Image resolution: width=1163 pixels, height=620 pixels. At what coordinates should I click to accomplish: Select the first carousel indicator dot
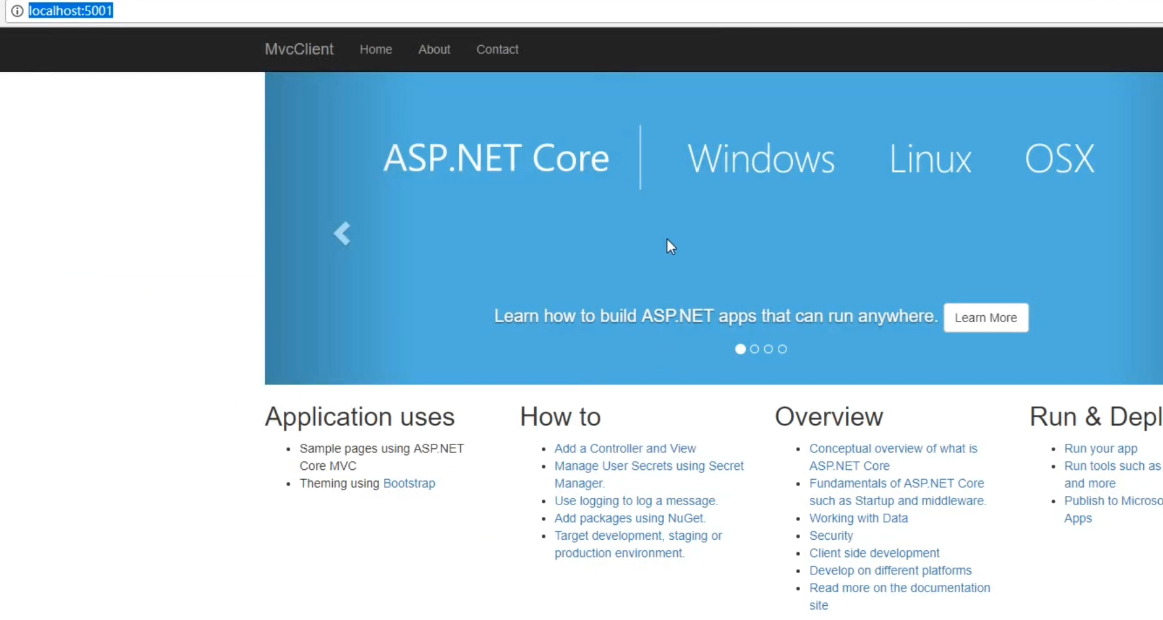tap(740, 349)
